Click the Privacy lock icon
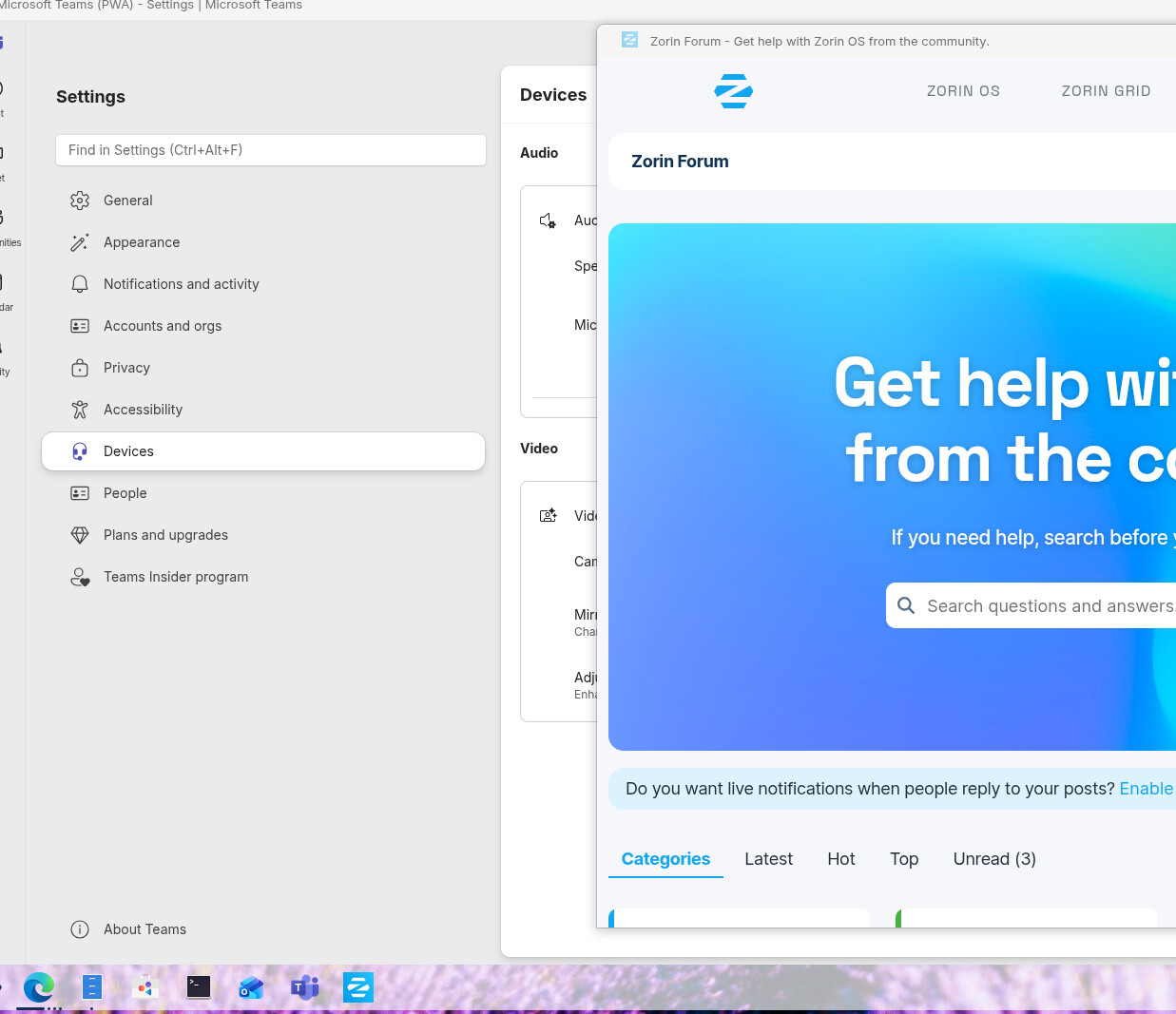Image resolution: width=1176 pixels, height=1014 pixels. pyautogui.click(x=80, y=368)
